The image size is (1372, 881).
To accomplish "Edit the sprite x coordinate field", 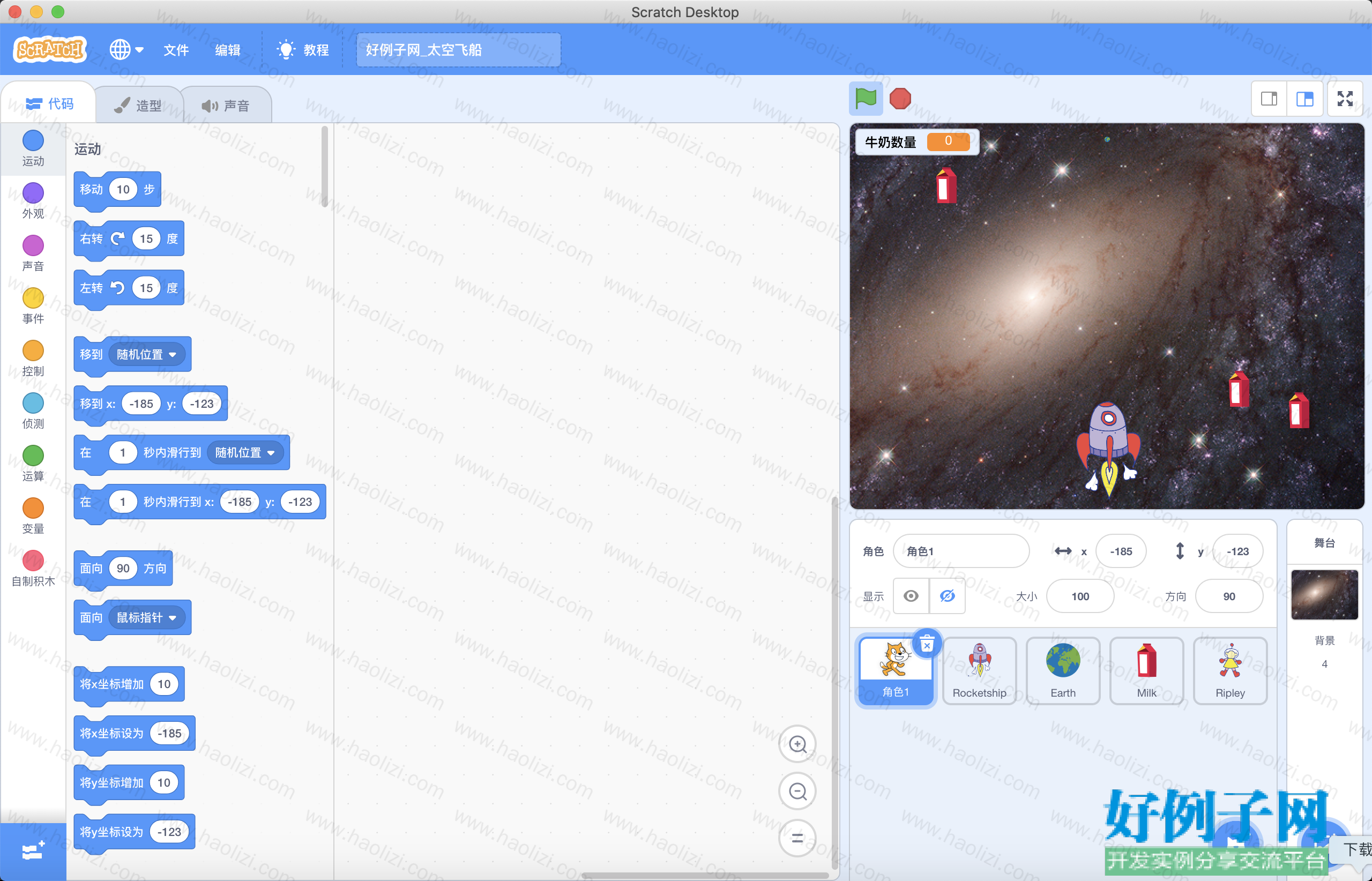I will click(1121, 551).
